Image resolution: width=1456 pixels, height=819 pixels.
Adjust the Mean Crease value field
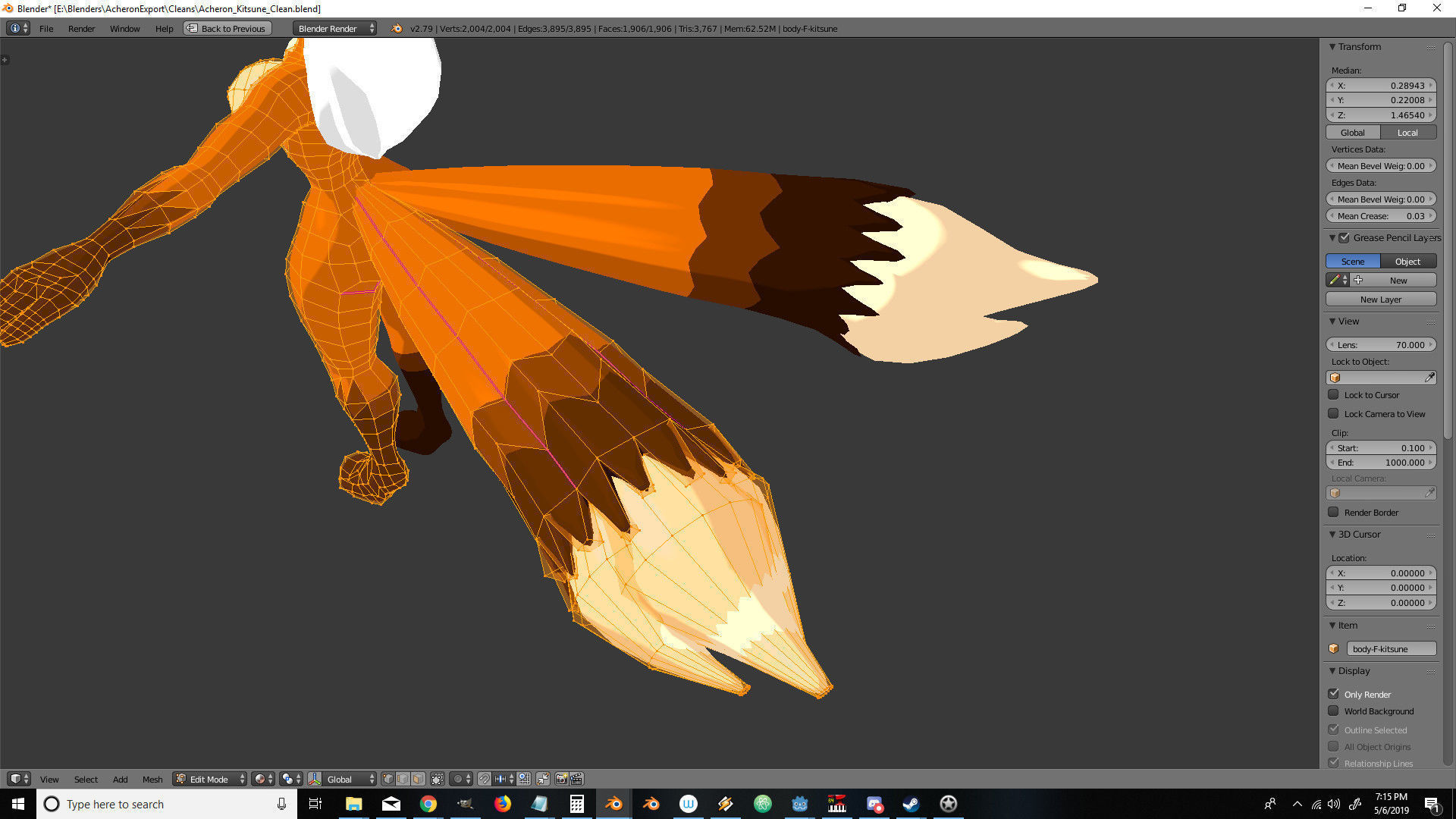[x=1381, y=215]
